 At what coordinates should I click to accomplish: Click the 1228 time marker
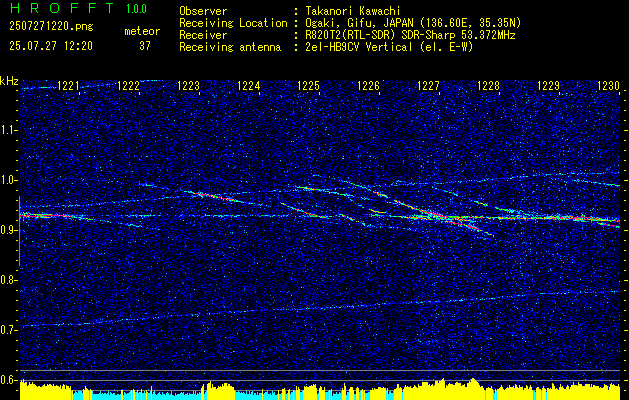click(x=489, y=86)
